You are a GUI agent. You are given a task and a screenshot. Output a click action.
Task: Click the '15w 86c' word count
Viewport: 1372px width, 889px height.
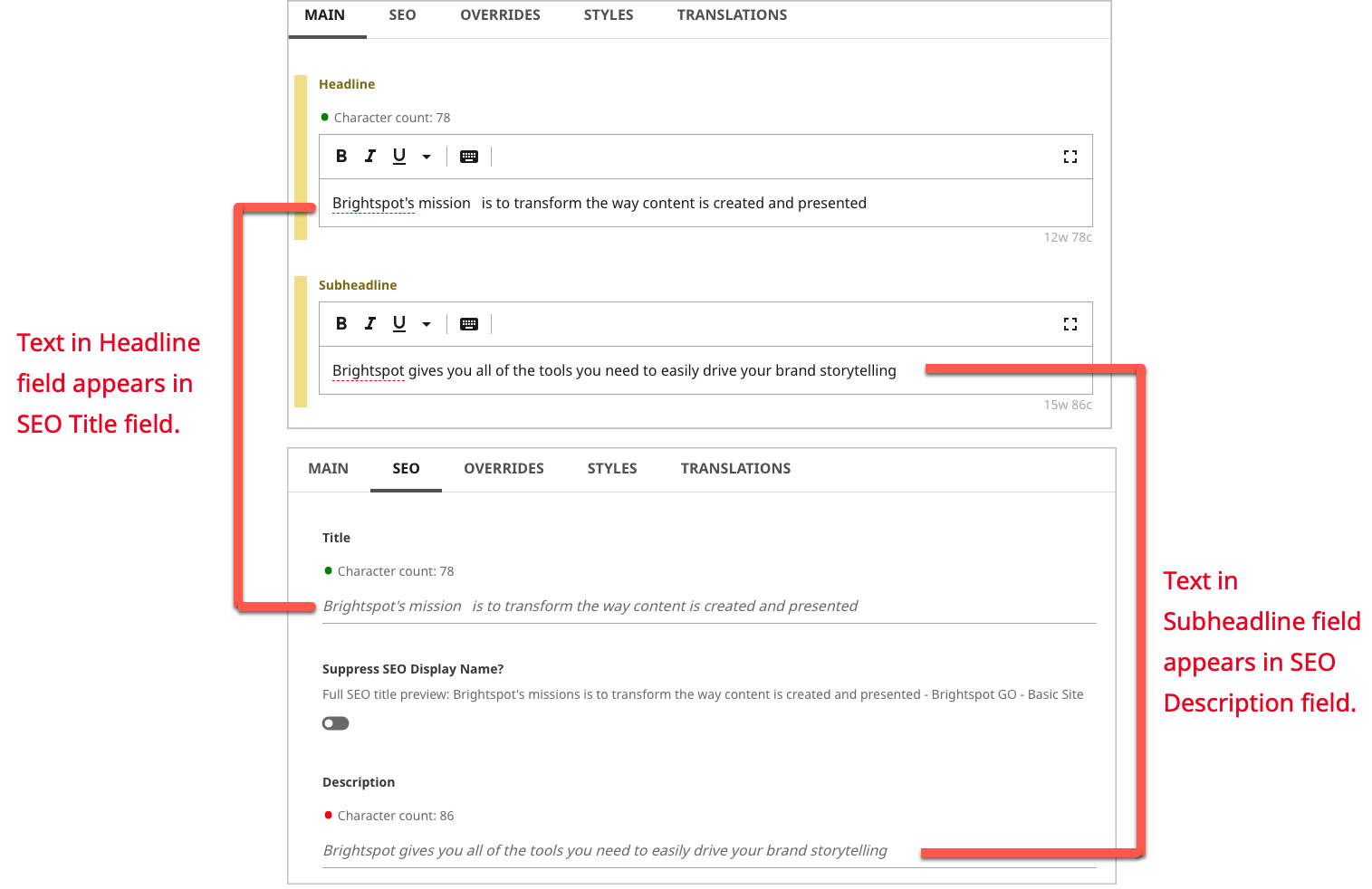click(1068, 405)
